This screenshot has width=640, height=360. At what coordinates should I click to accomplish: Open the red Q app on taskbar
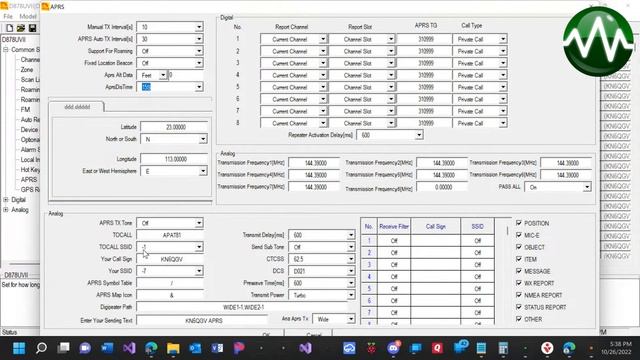438,348
